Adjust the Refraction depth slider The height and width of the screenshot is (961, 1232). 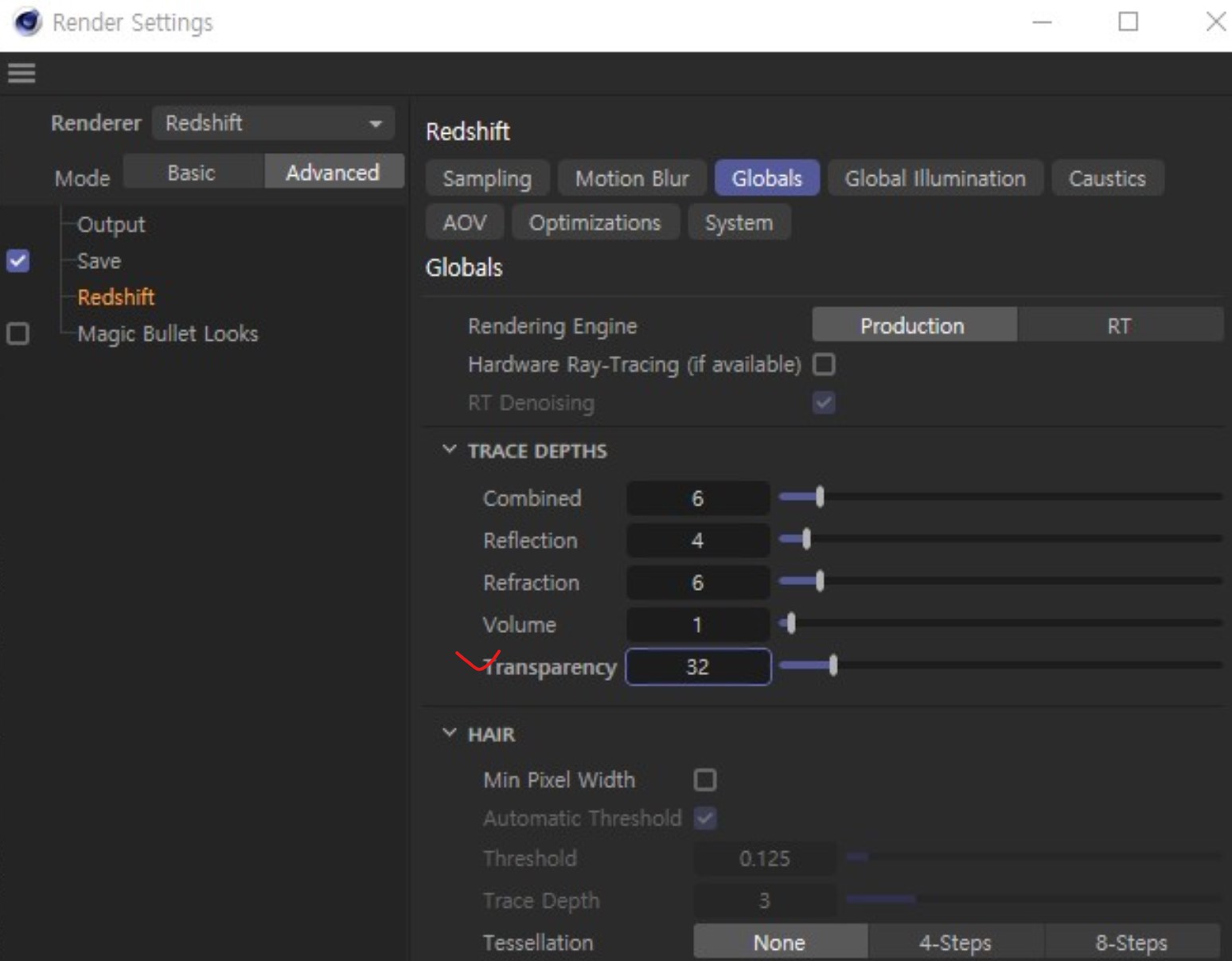1000,582
